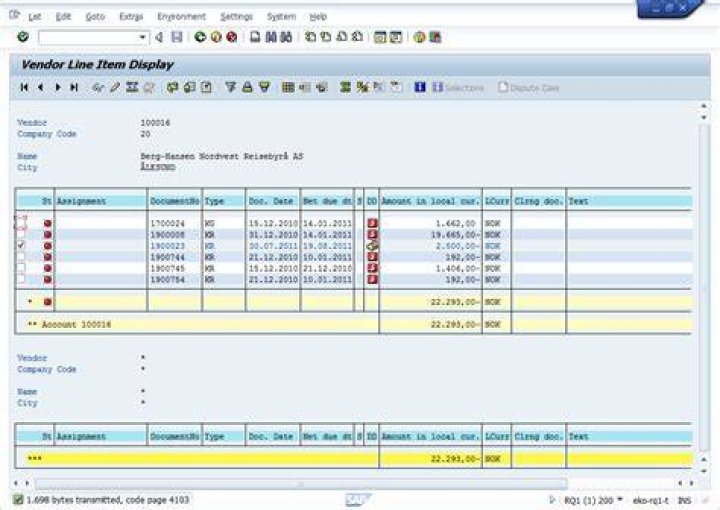
Task: Tick checkbox for document 1700024 row
Action: tap(21, 223)
